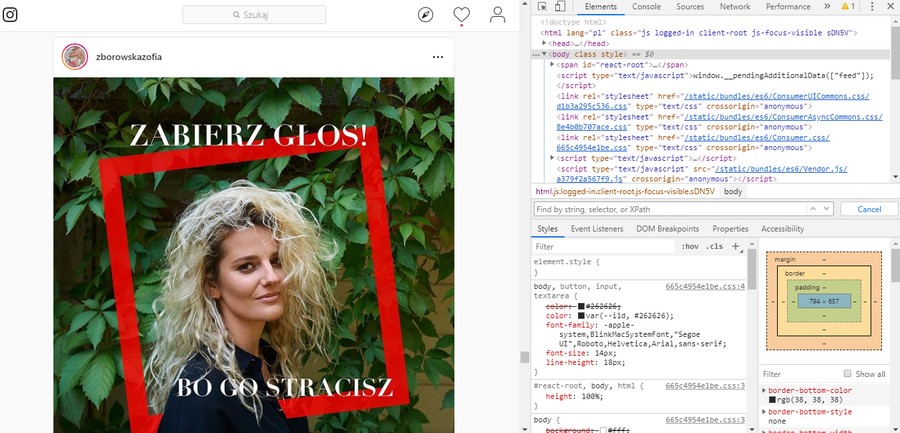Select html breadcrumb in DOM path
The image size is (900, 433).
tap(625, 192)
